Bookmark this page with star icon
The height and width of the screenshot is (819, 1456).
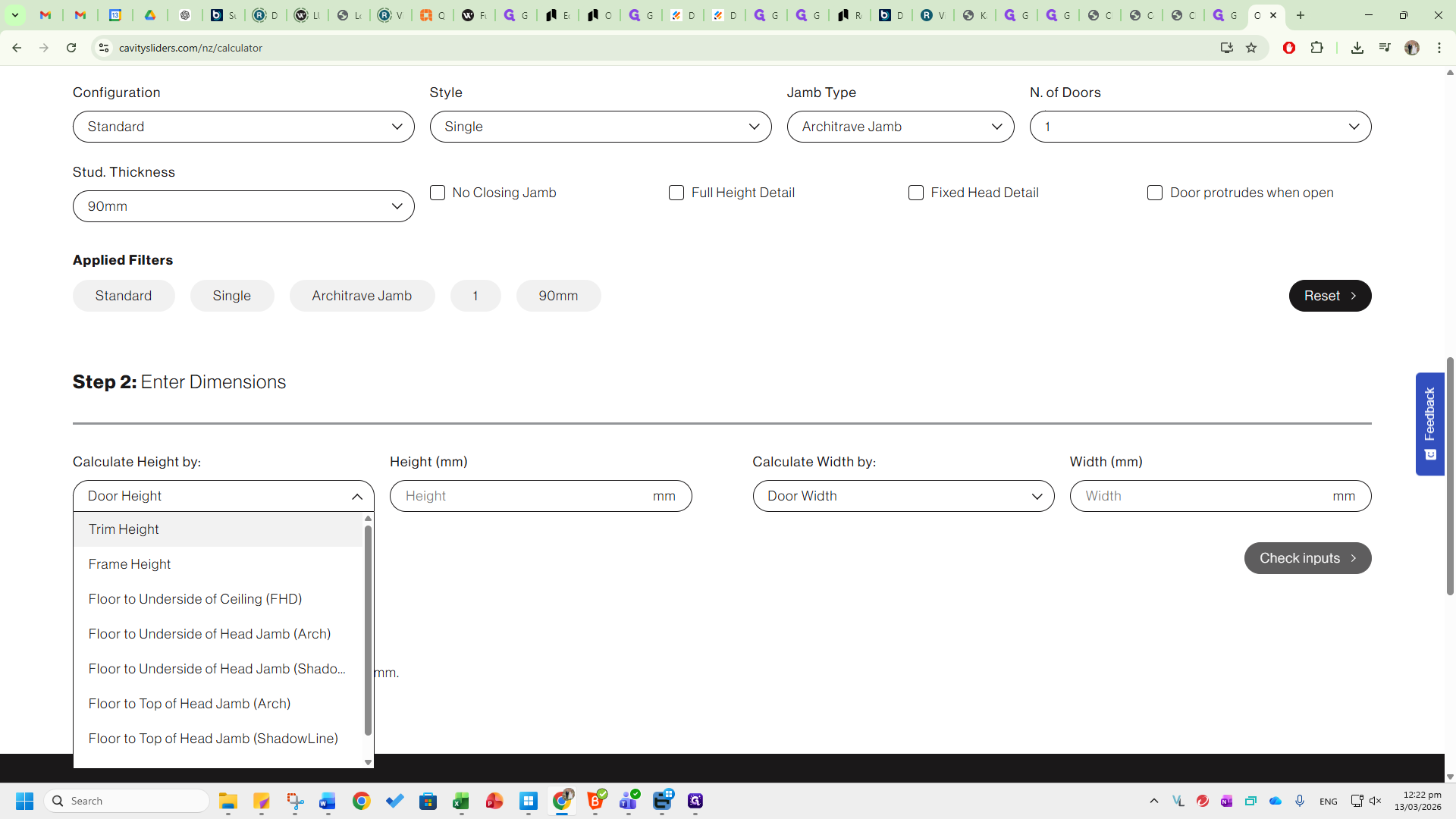click(1251, 48)
